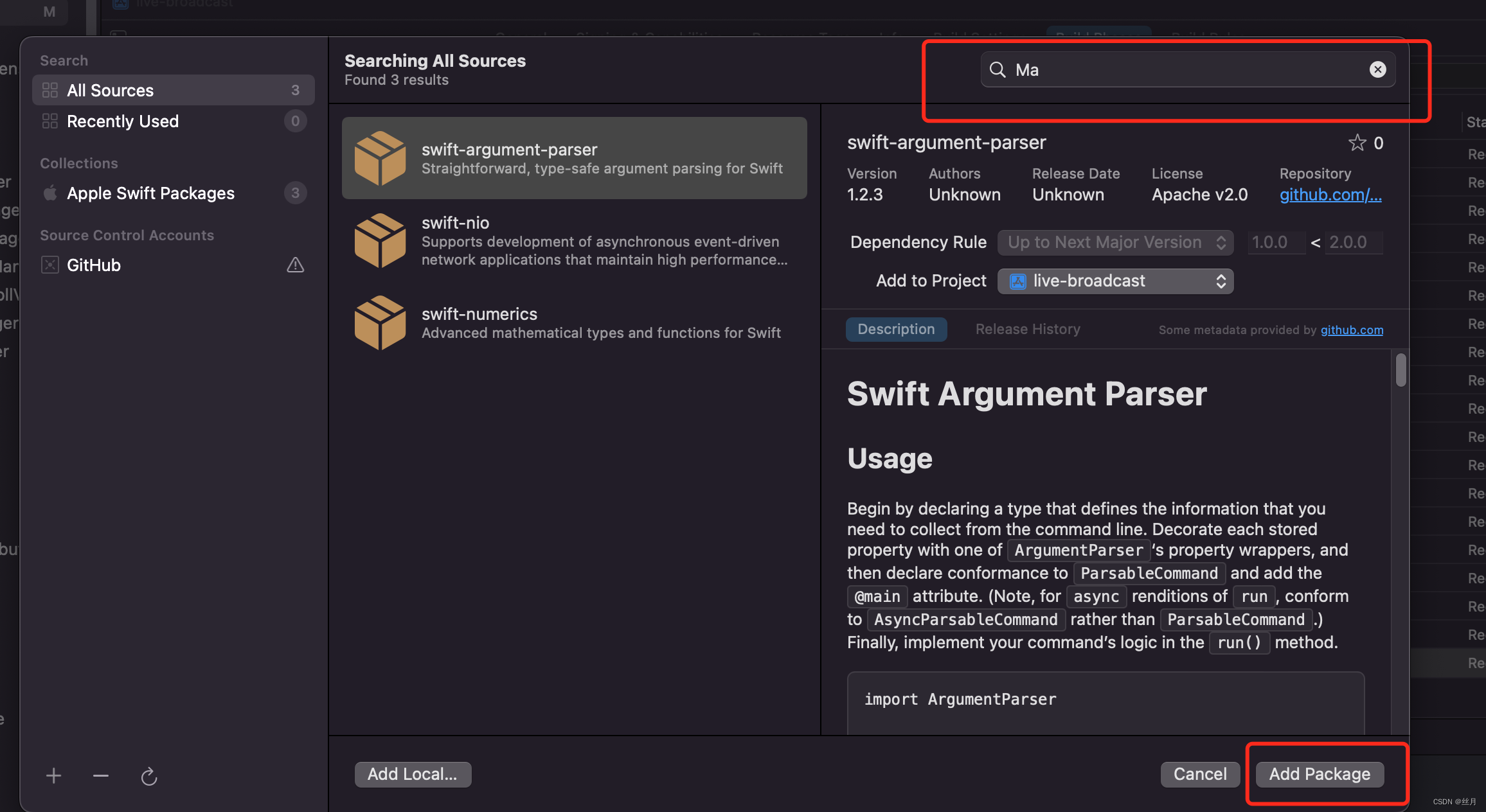Click the Add Package button

(1320, 774)
